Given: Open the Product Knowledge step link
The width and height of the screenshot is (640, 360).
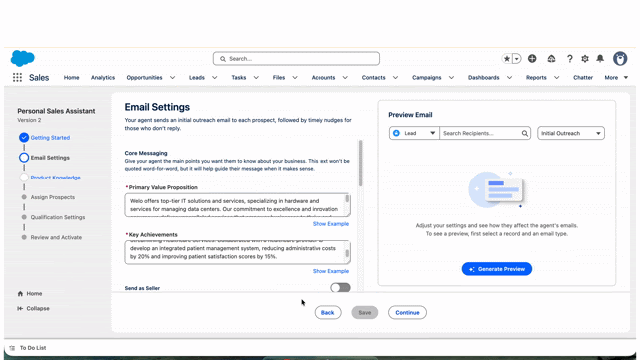Looking at the screenshot, I should point(56,178).
